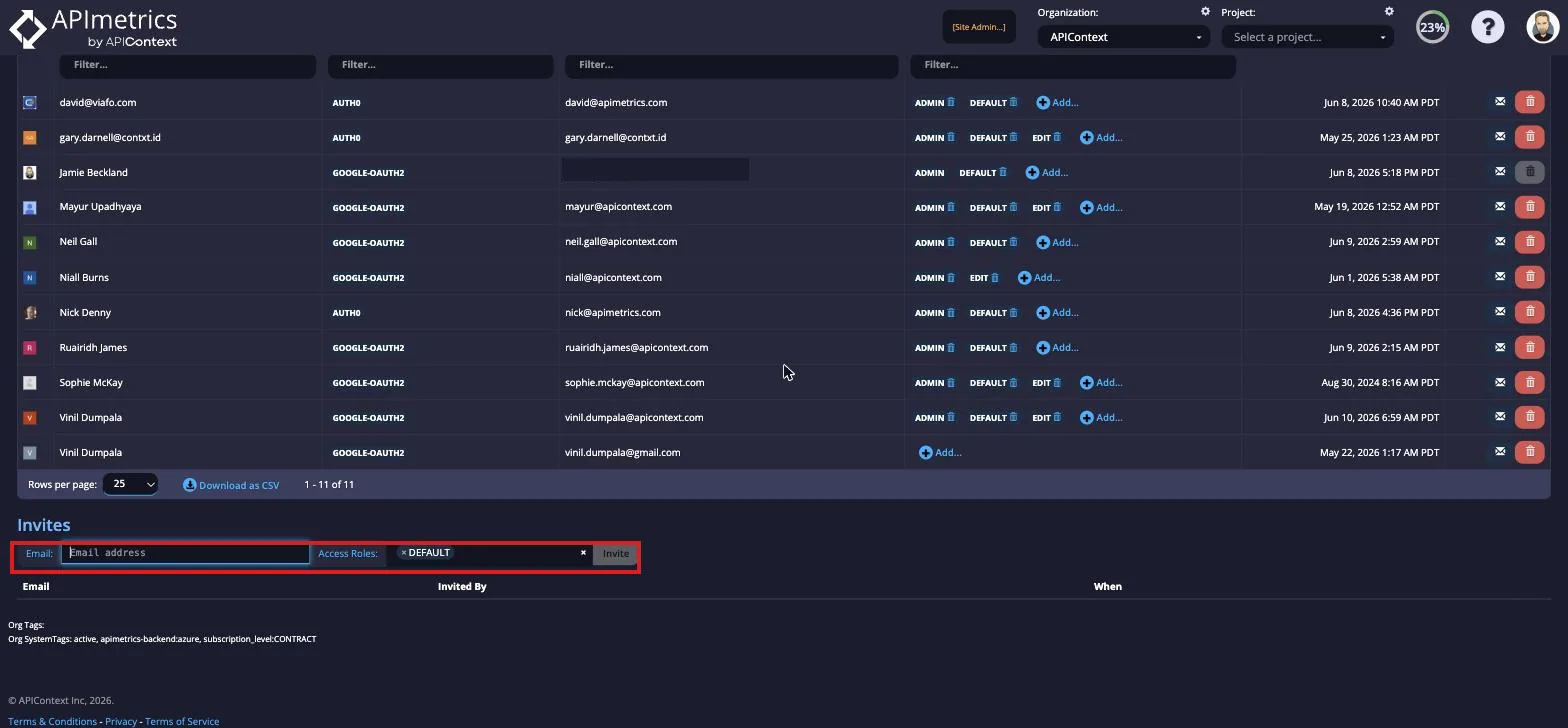This screenshot has height=728, width=1568.
Task: Open Project settings gear icon
Action: click(x=1389, y=12)
